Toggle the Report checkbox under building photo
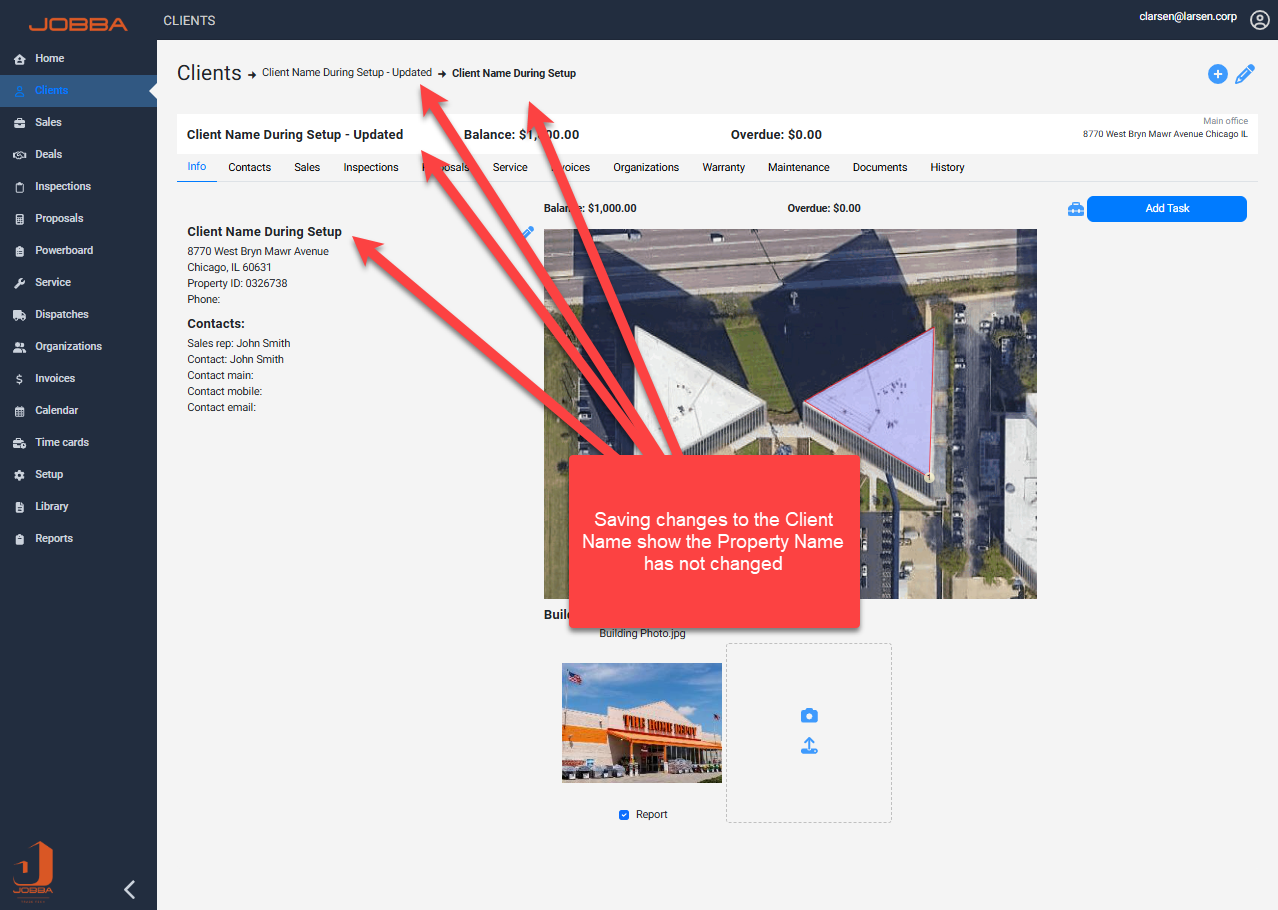The image size is (1278, 910). 625,815
